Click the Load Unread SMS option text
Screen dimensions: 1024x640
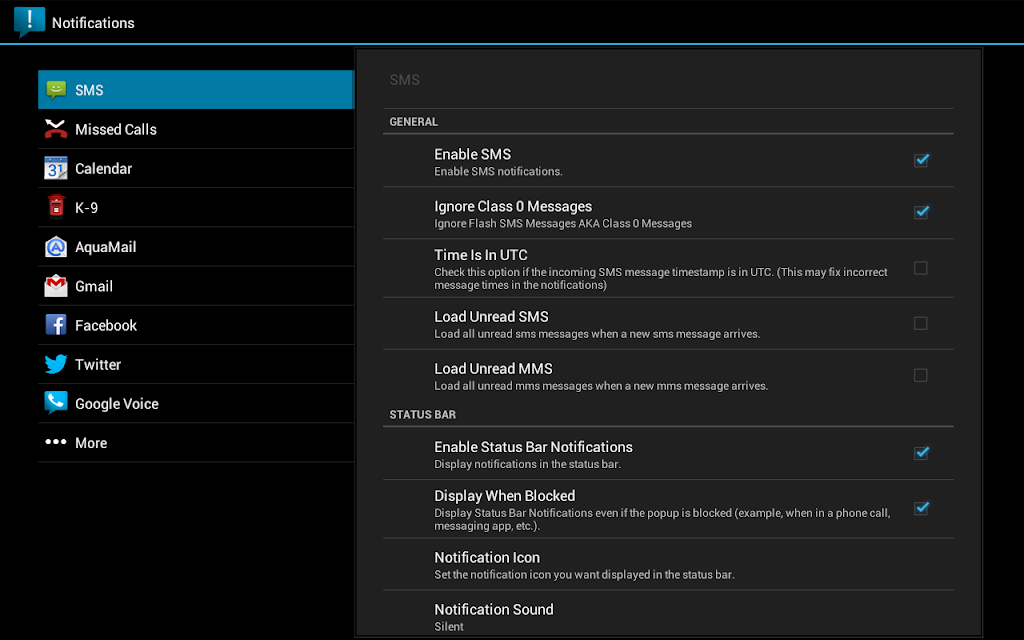tap(491, 317)
